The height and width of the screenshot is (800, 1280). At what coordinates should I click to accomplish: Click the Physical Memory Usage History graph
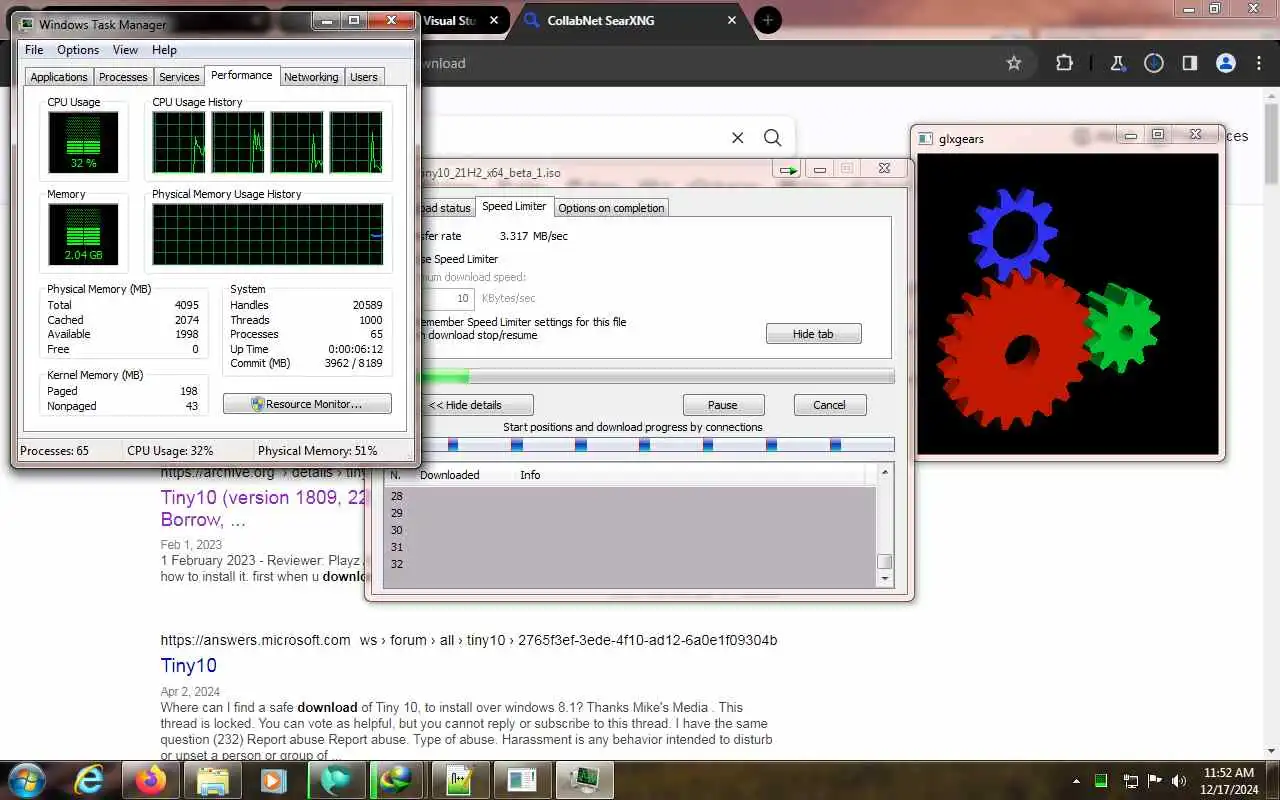click(268, 235)
